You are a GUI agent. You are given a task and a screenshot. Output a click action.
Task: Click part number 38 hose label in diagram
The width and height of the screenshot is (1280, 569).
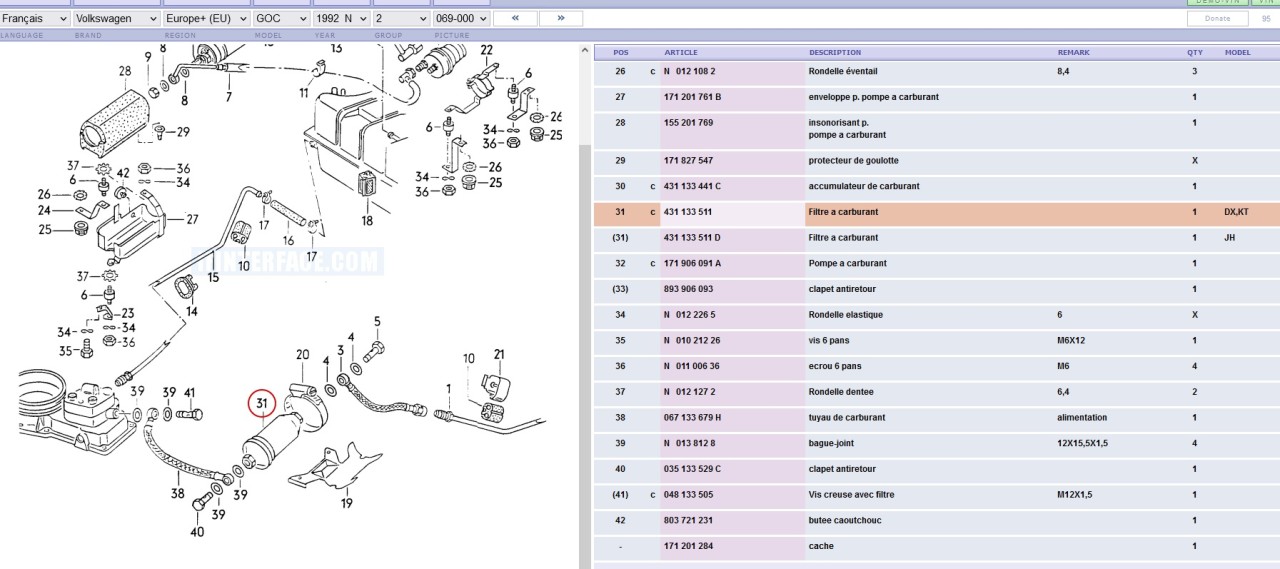(177, 493)
